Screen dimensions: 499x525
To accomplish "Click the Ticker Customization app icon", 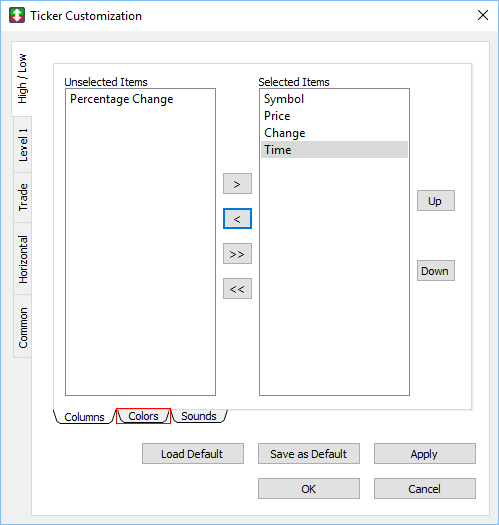I will coord(17,15).
